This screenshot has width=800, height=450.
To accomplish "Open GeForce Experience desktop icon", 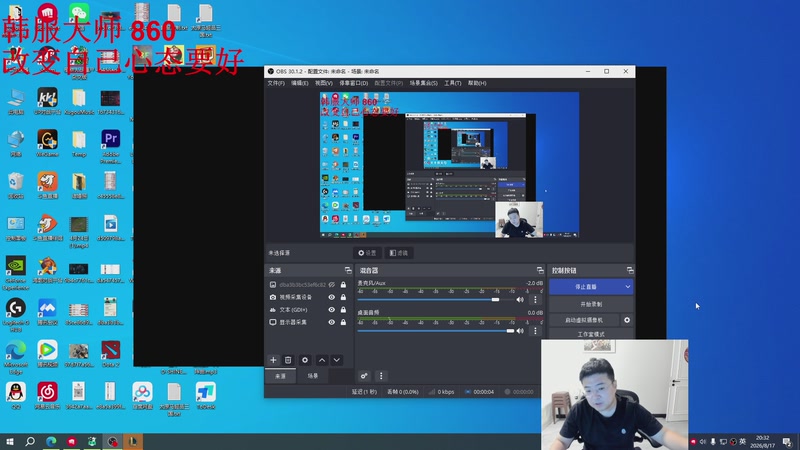I will pyautogui.click(x=16, y=272).
